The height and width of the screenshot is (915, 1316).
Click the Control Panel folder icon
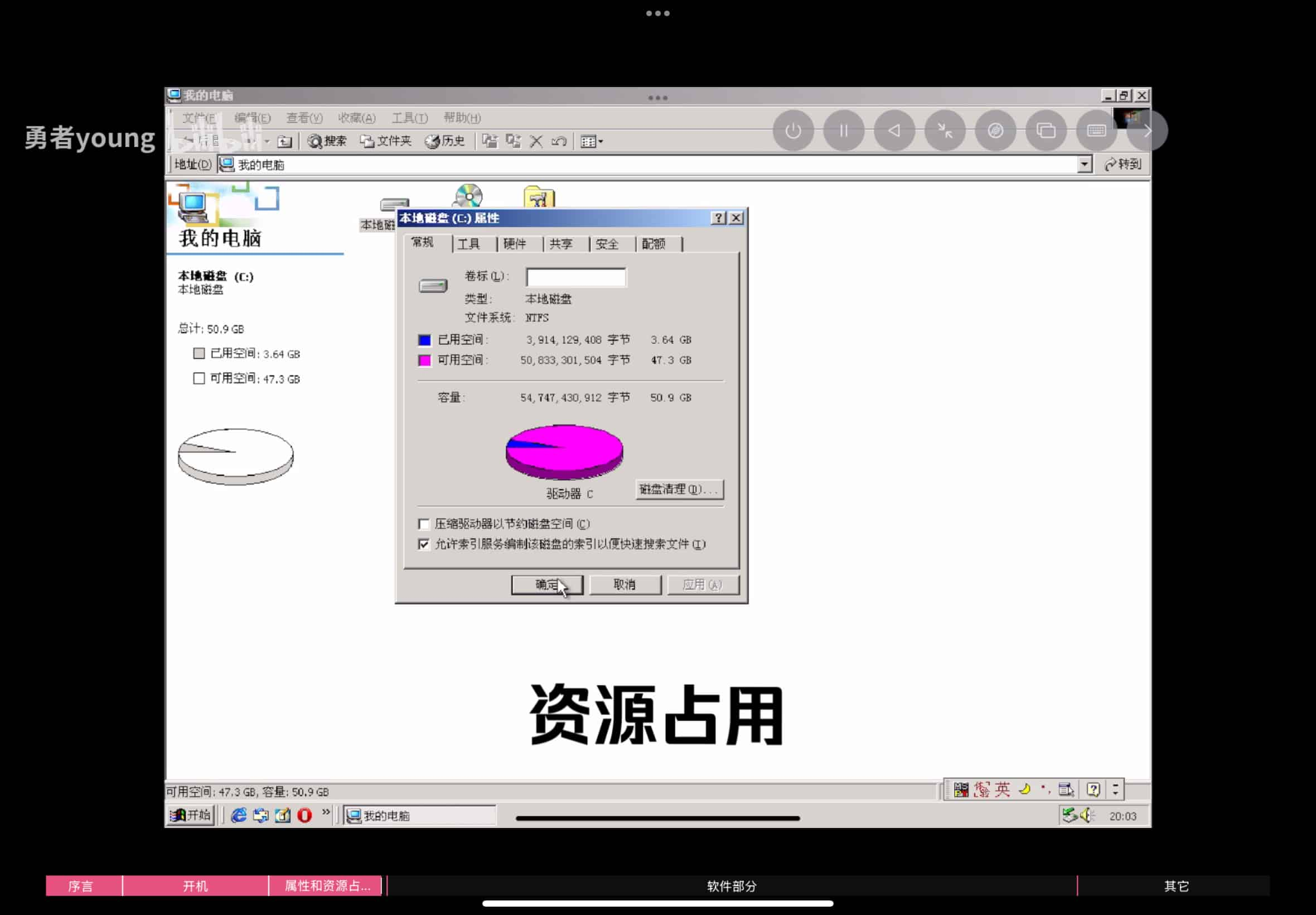[539, 196]
